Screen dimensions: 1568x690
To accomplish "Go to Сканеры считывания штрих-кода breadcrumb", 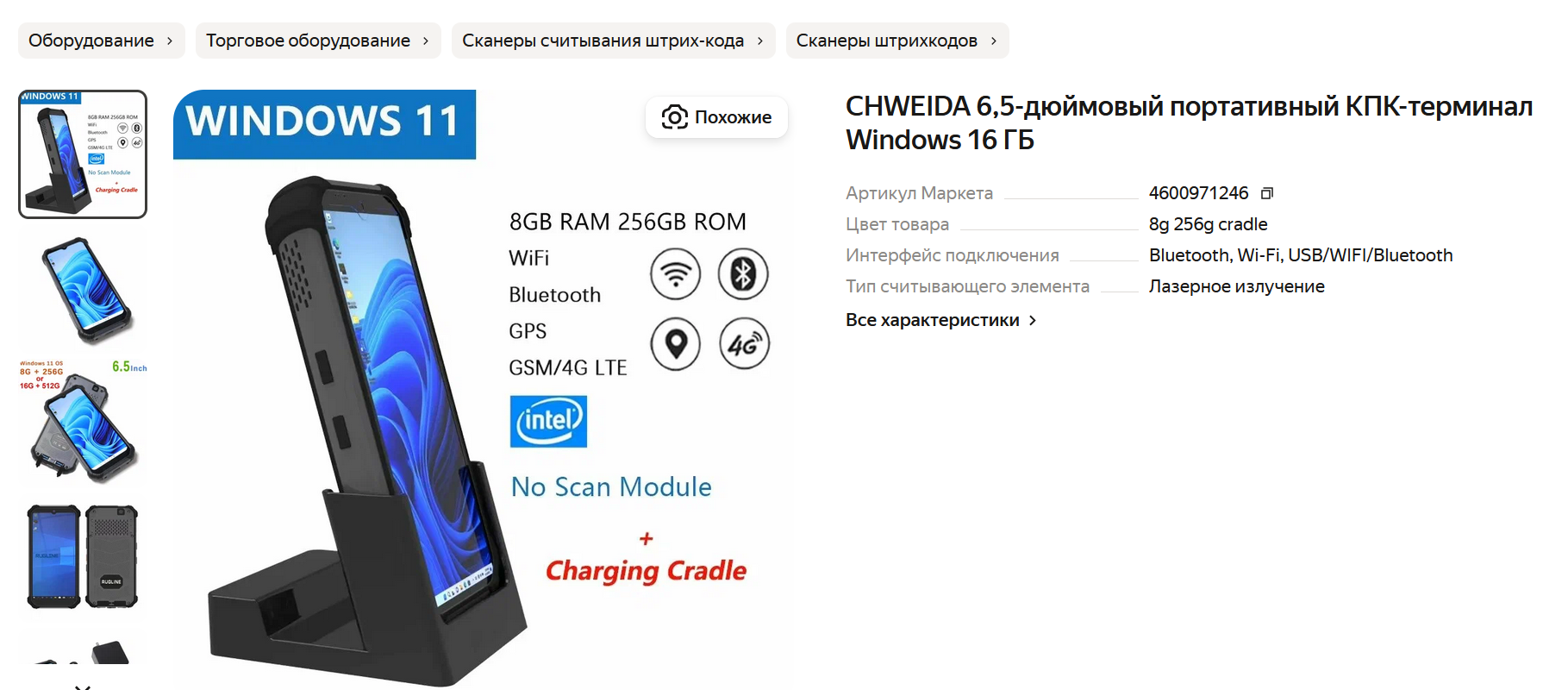I will click(613, 41).
